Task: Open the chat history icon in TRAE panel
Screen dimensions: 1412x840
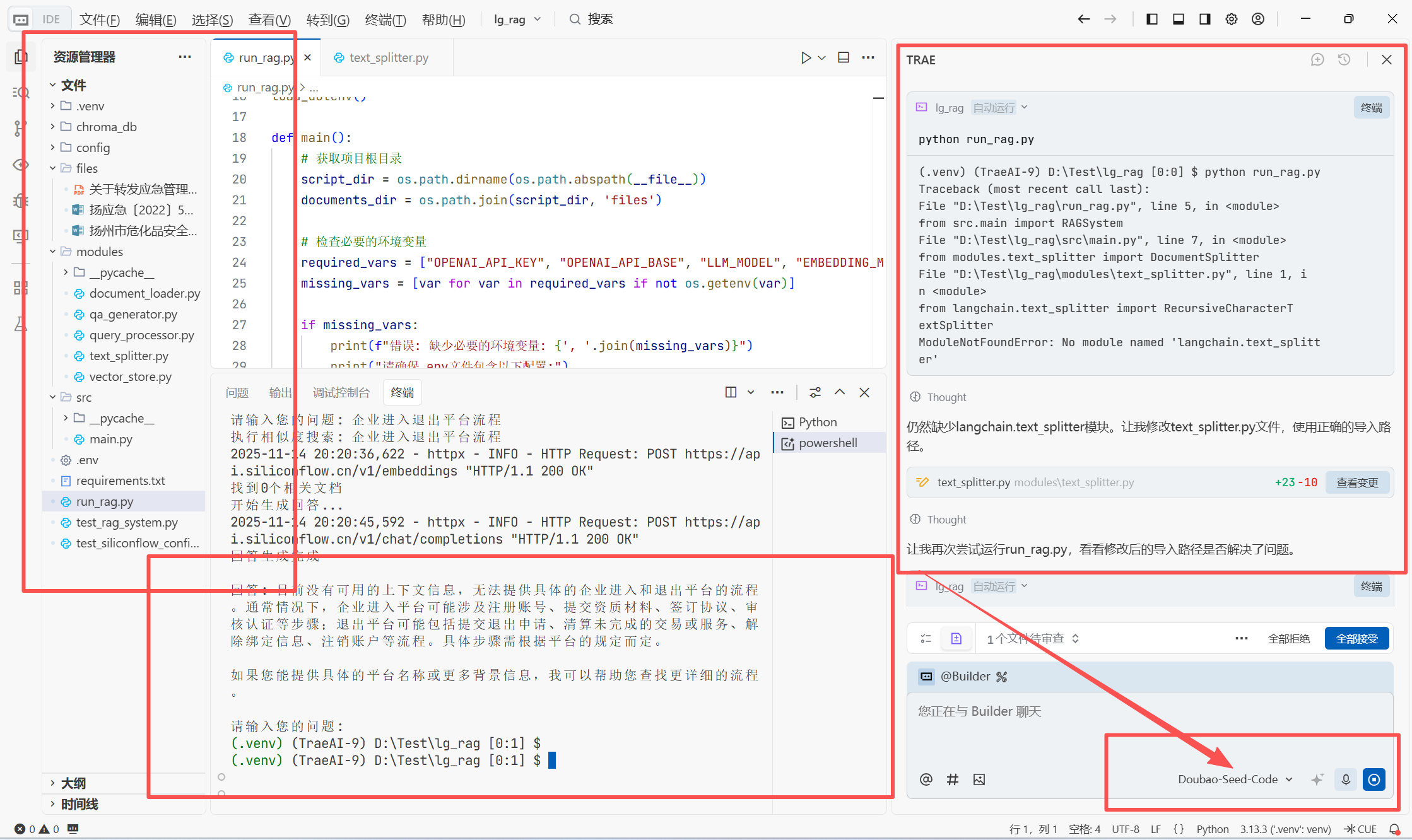Action: pos(1344,60)
